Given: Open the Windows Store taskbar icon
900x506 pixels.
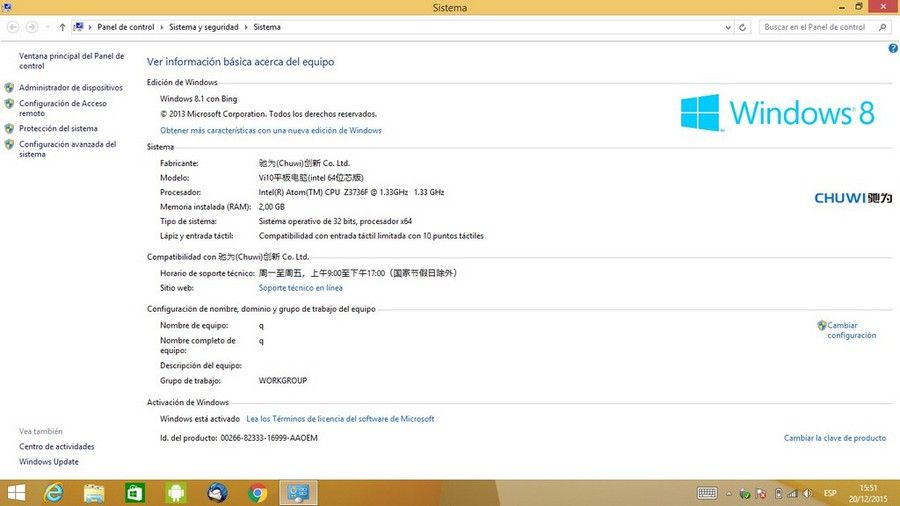Looking at the screenshot, I should (x=135, y=493).
